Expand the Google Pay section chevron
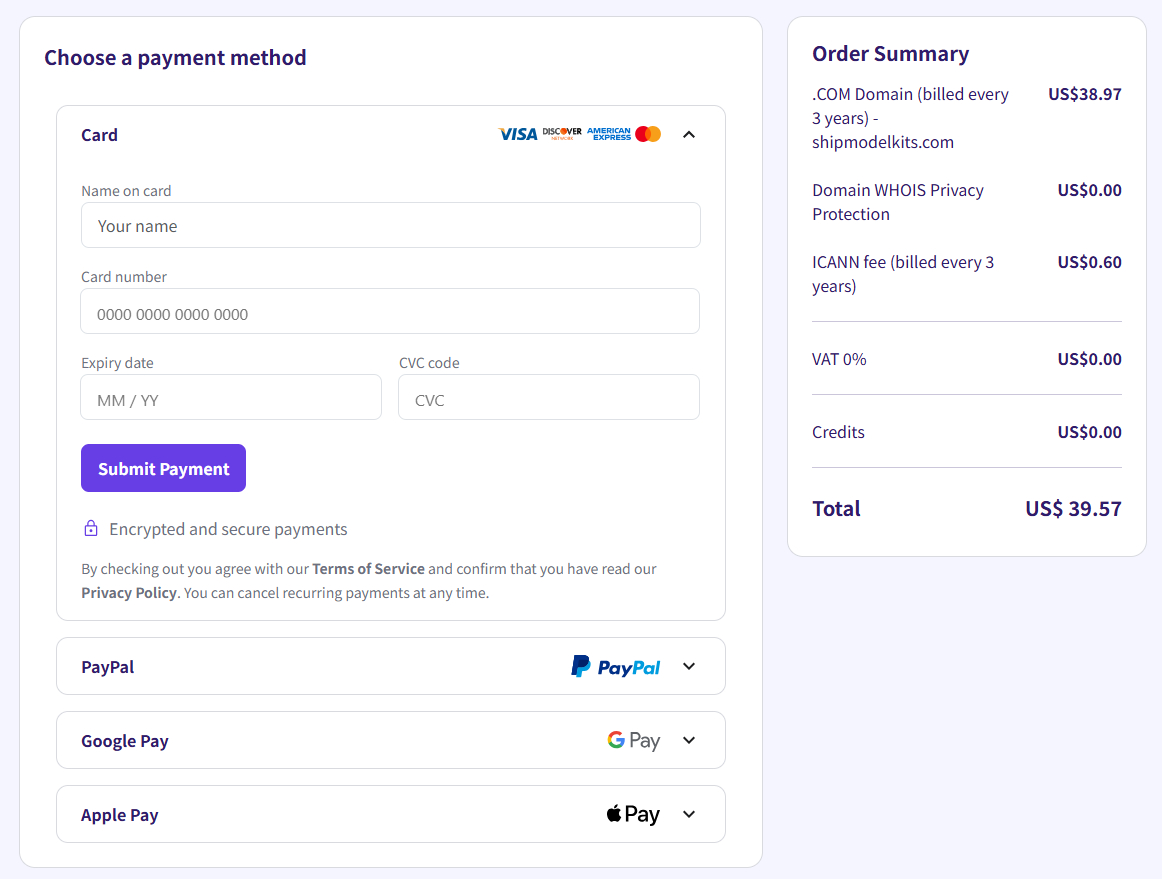 [689, 741]
